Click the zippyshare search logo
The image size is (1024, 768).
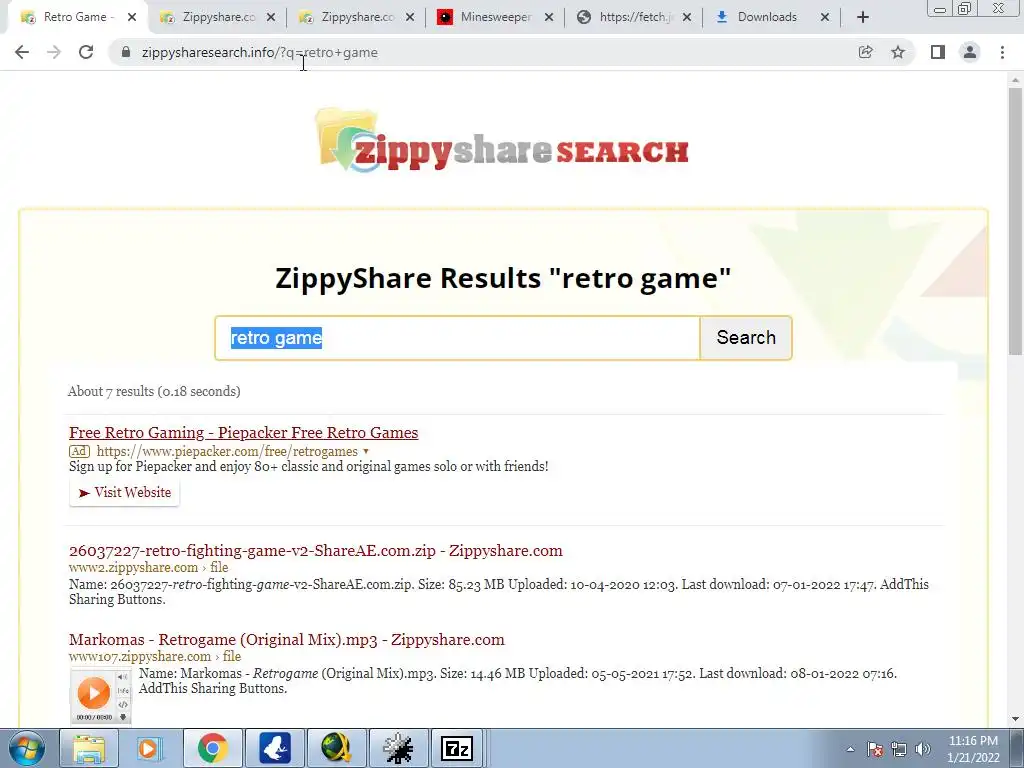tap(502, 141)
